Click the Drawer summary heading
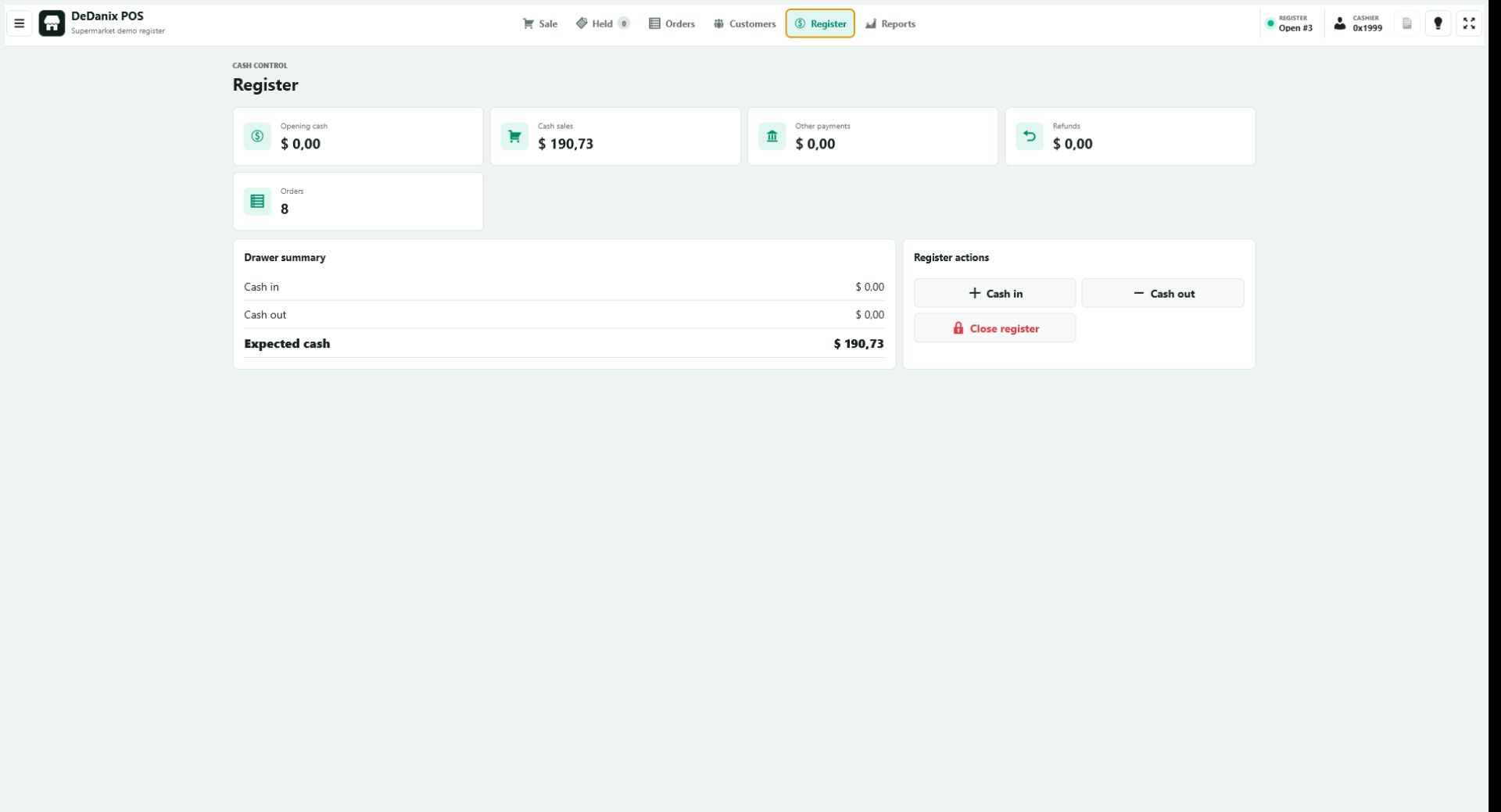The image size is (1501, 812). [x=285, y=257]
